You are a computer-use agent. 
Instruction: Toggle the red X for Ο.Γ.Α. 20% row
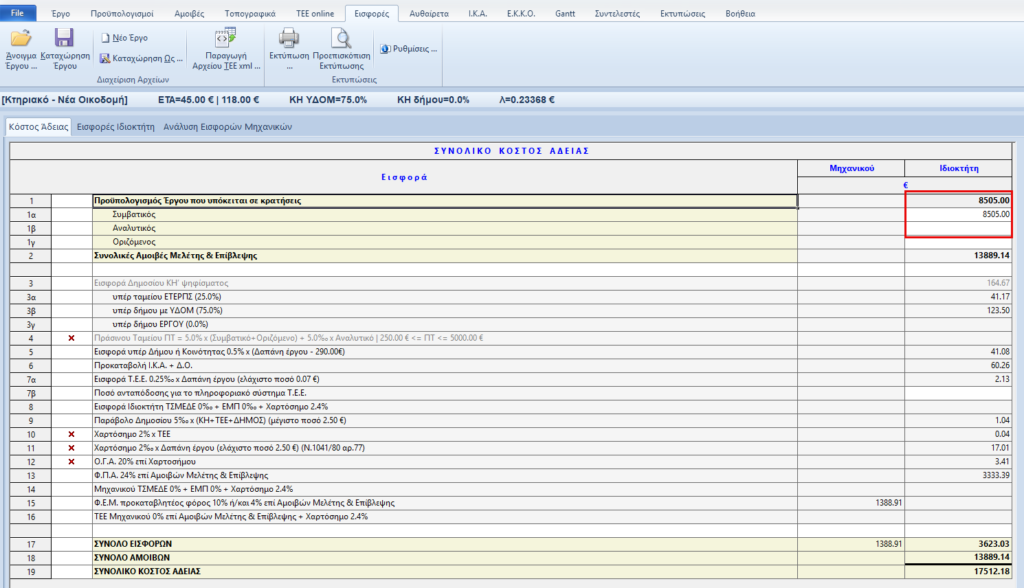[x=71, y=462]
